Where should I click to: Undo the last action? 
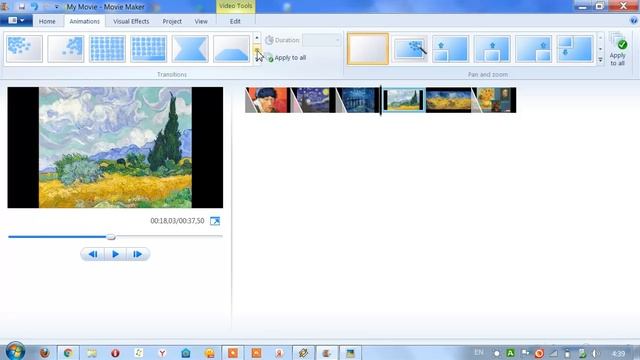pyautogui.click(x=34, y=7)
